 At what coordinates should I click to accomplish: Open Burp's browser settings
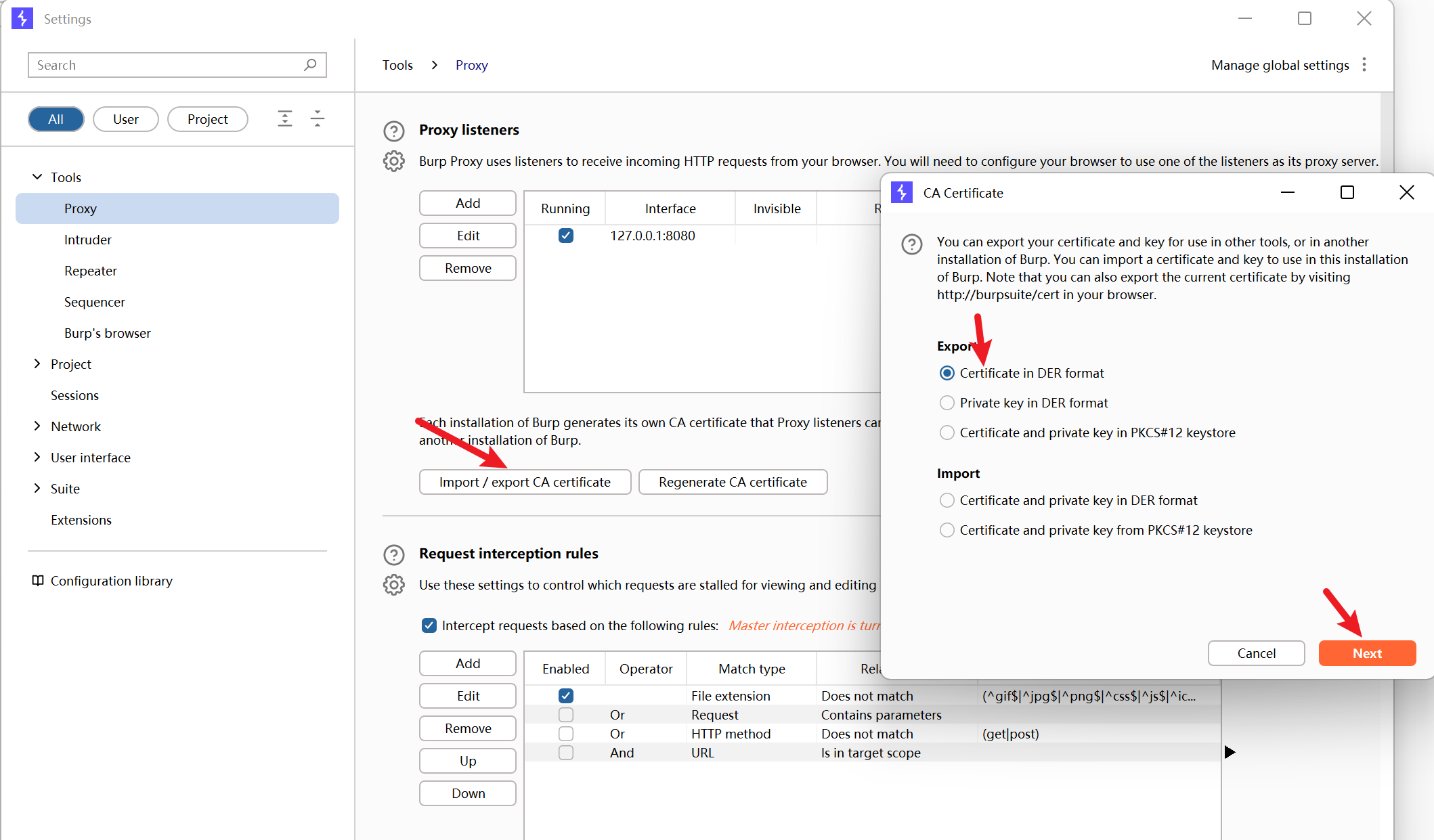[x=108, y=333]
